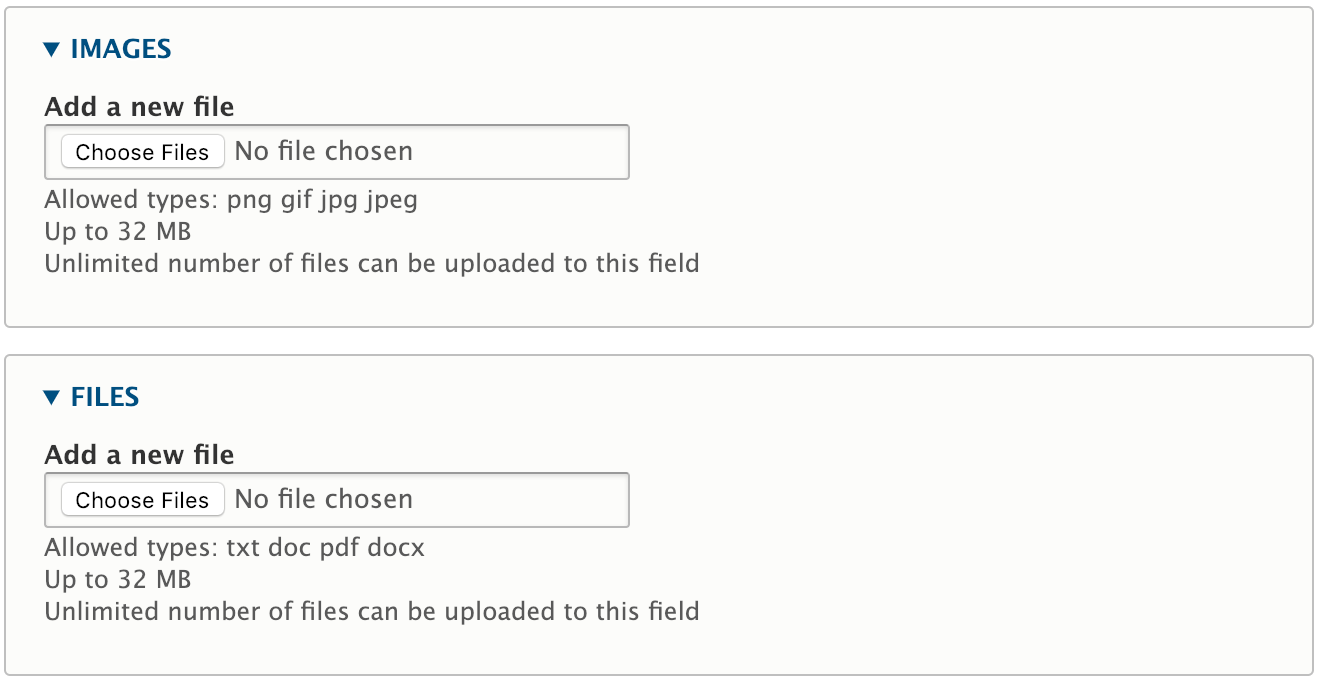Screen dimensions: 1320x682
Task: Click the FILES section title
Action: coord(105,396)
